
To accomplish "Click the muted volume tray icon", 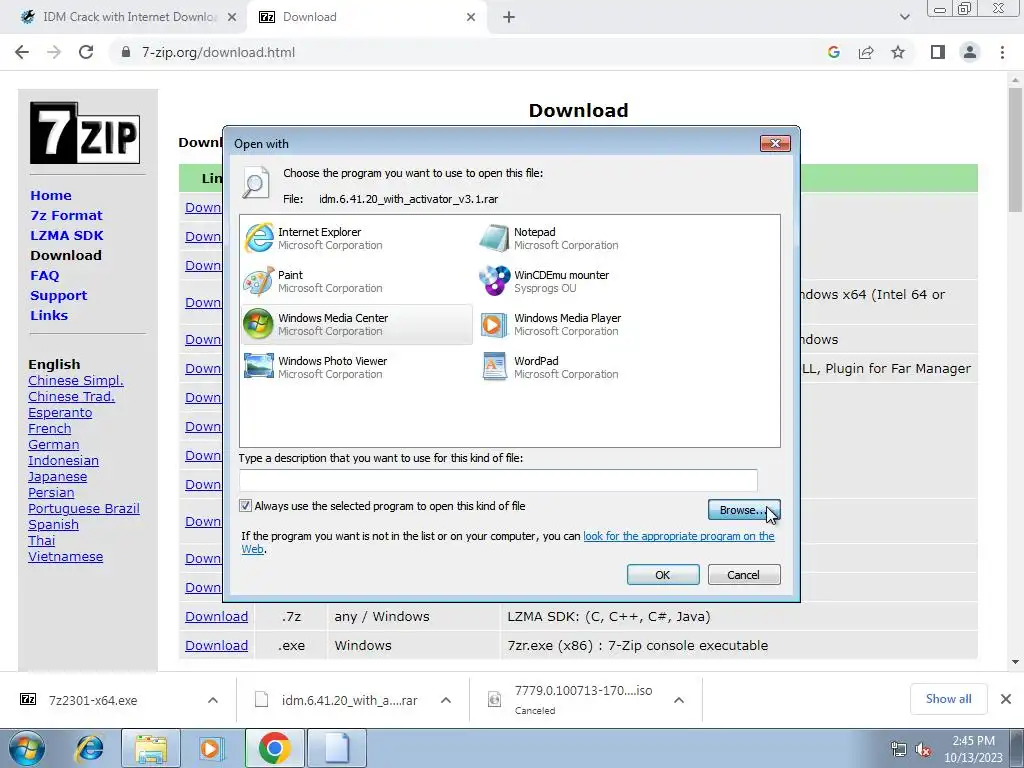I will pyautogui.click(x=923, y=749).
